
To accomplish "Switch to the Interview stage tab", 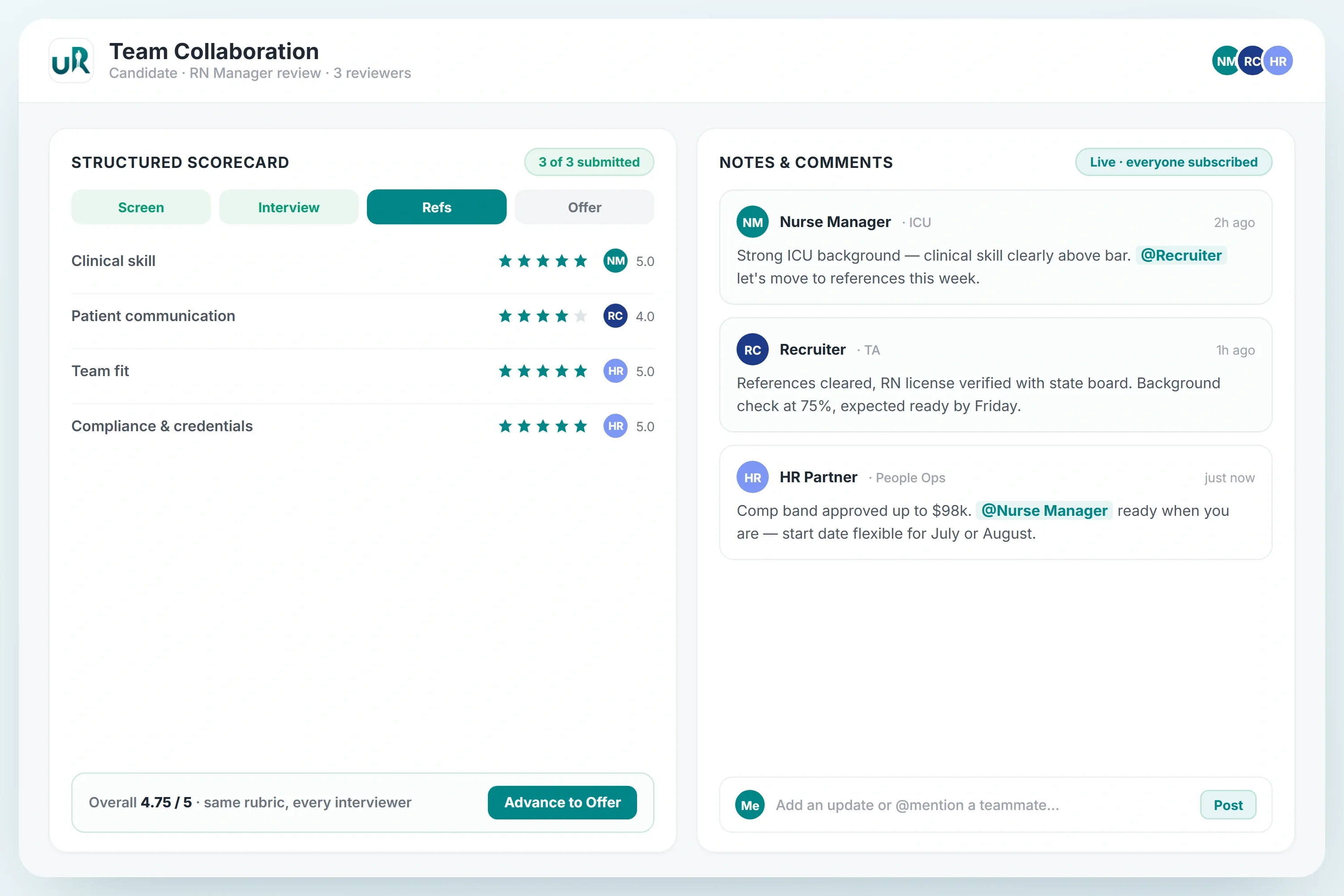I will (289, 207).
